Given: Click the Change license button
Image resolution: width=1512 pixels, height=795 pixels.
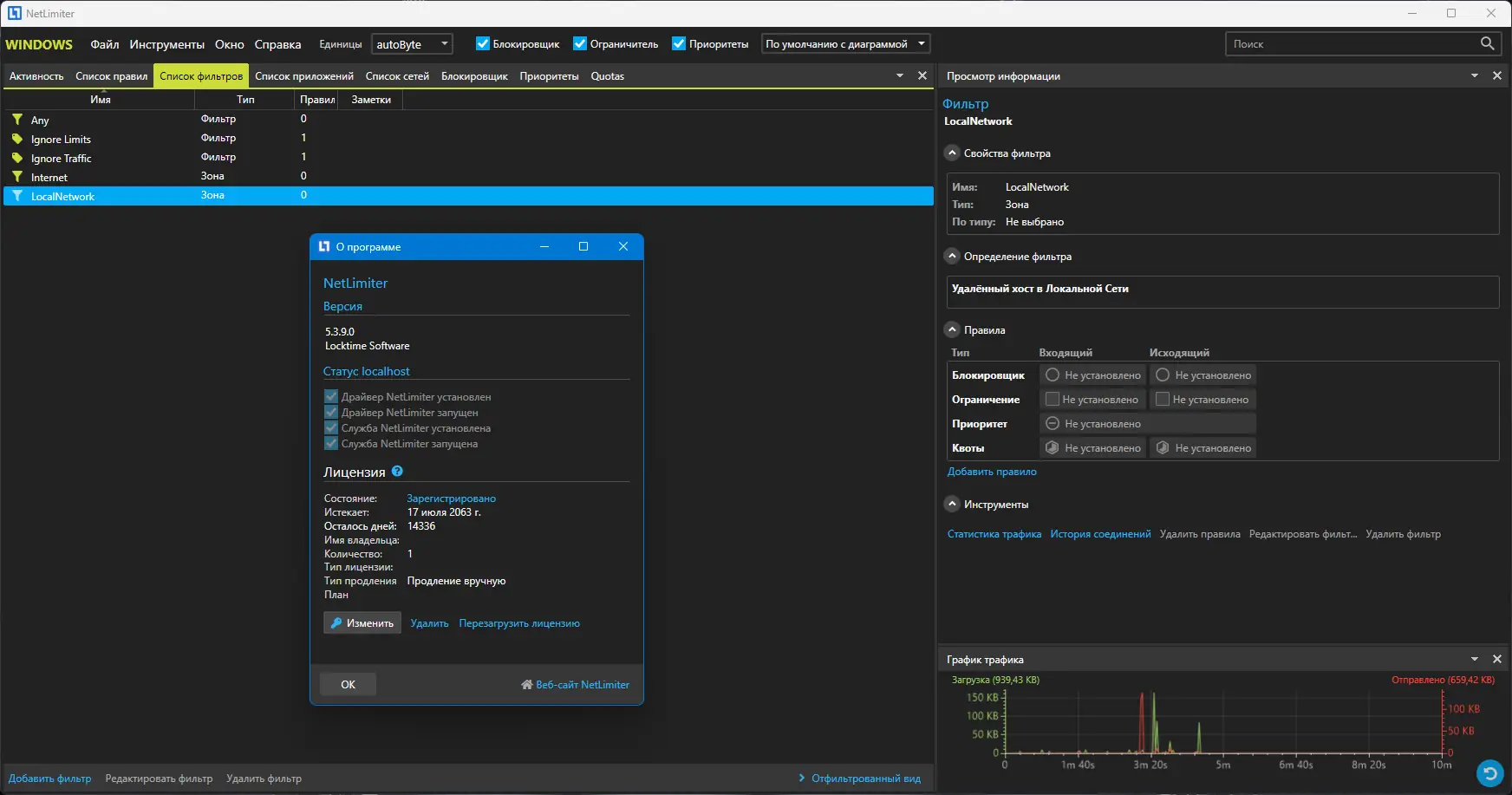Looking at the screenshot, I should [x=362, y=623].
